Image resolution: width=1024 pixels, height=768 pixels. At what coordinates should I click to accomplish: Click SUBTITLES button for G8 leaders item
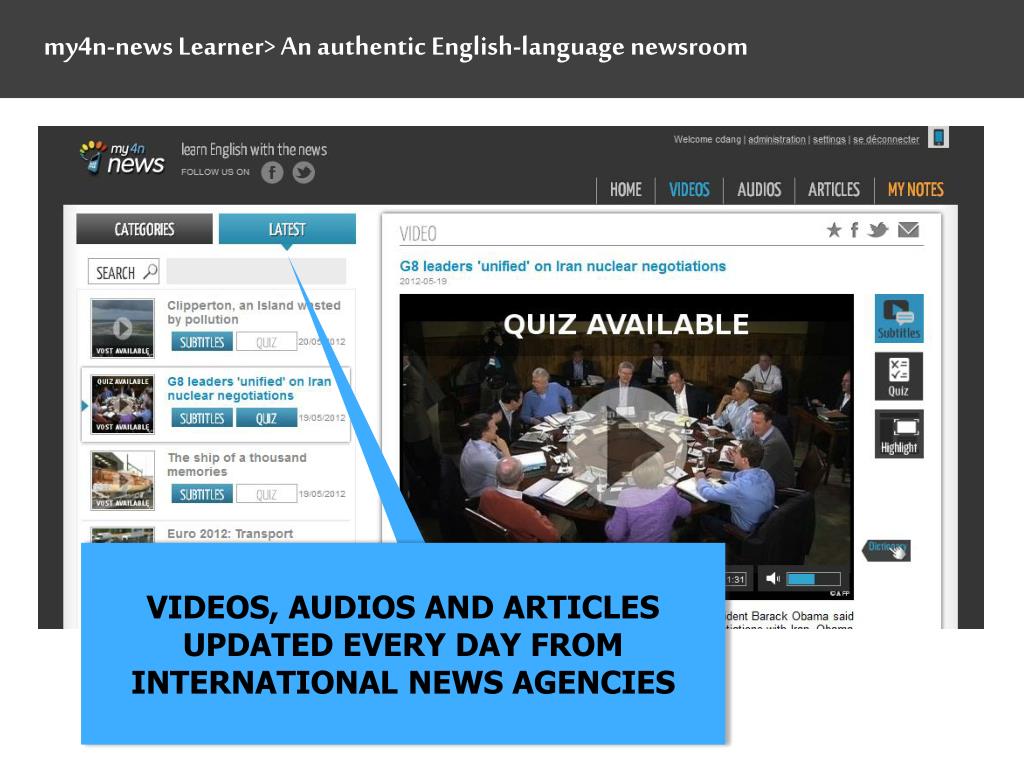pos(202,418)
